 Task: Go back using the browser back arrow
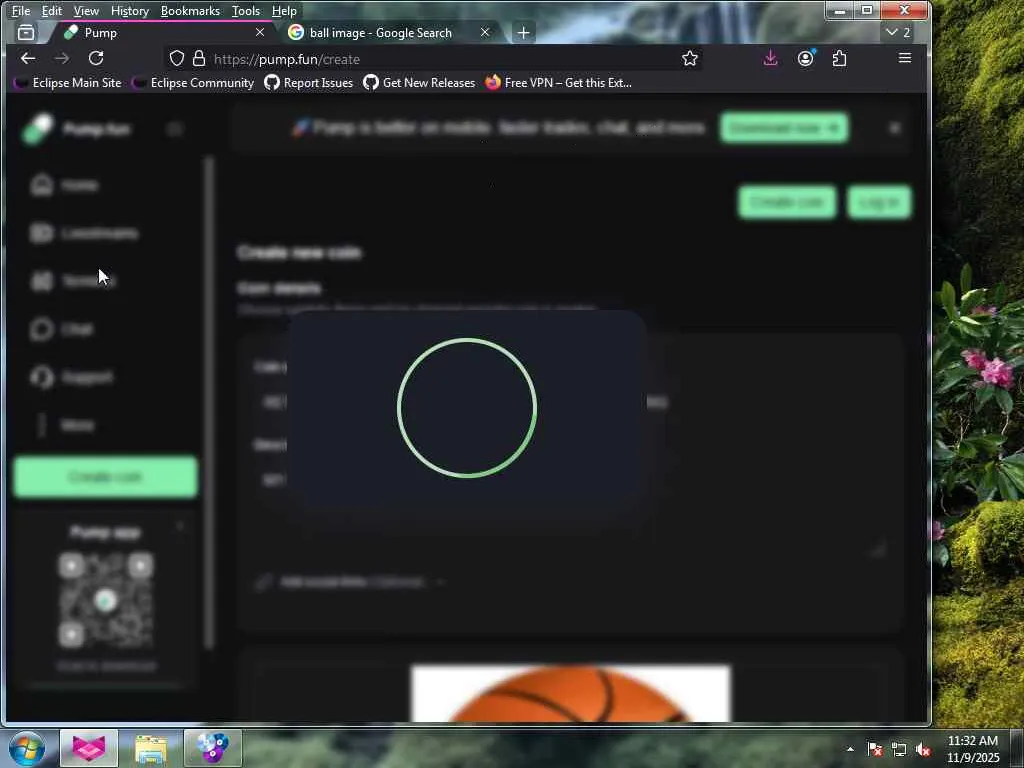[27, 59]
